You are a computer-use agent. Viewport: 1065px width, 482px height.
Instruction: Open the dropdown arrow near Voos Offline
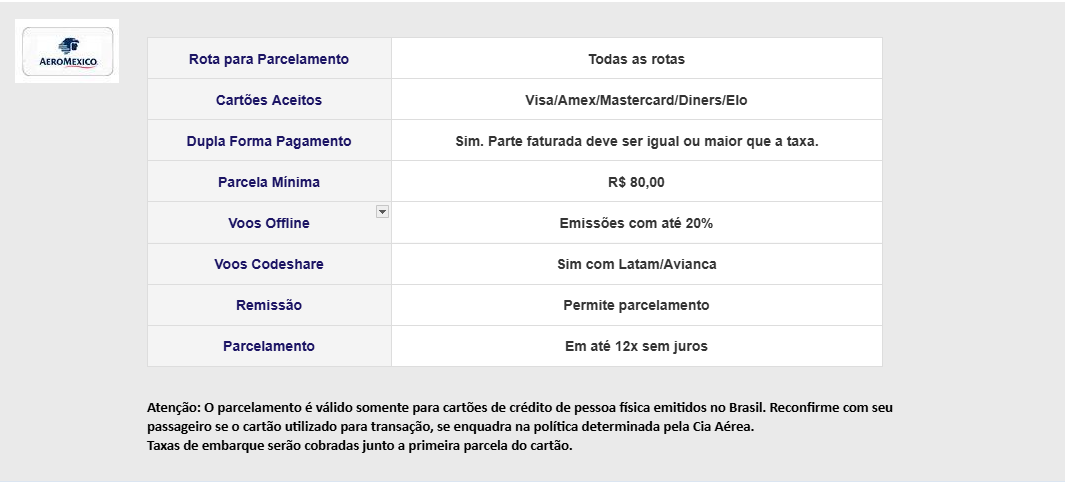[382, 212]
